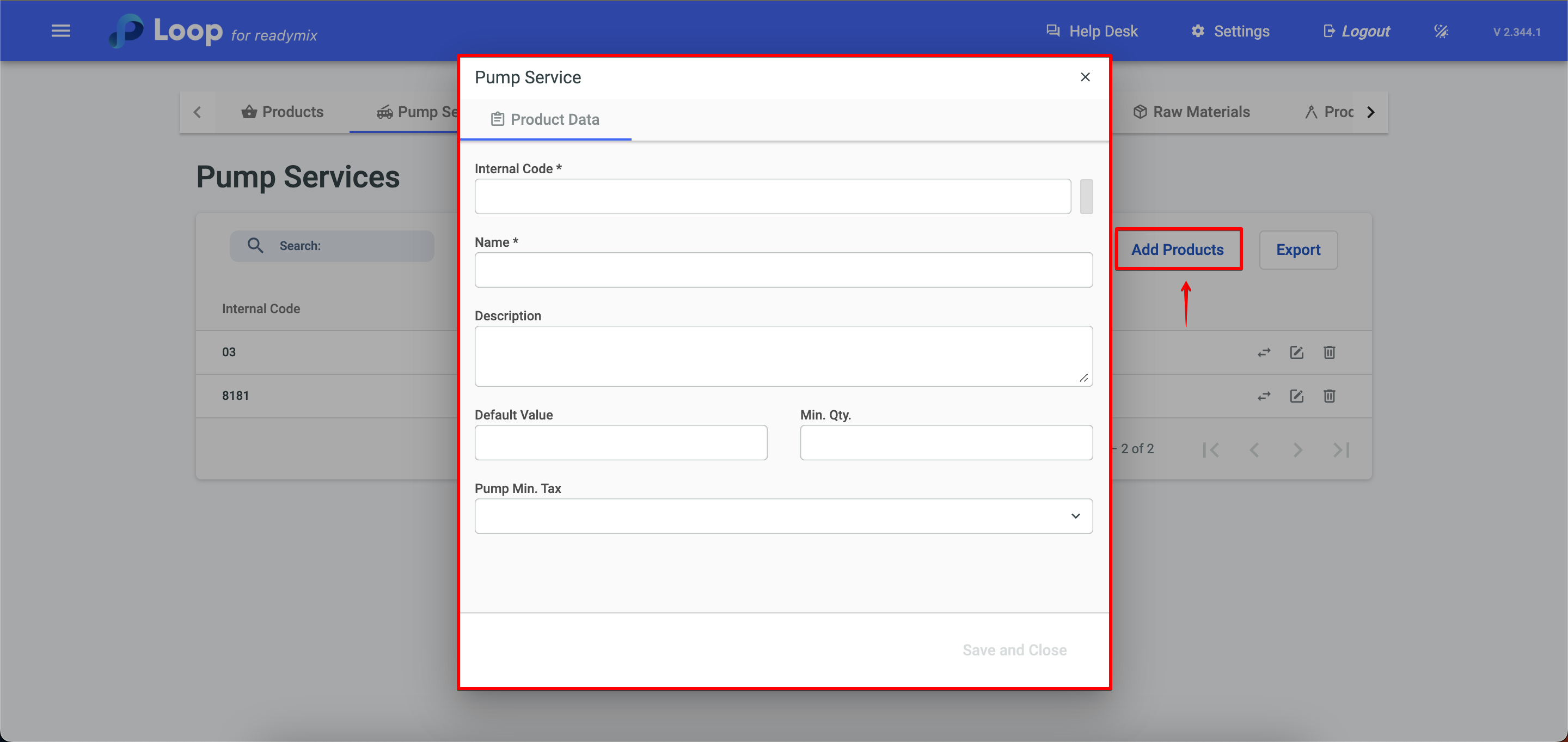This screenshot has width=1568, height=742.
Task: Click the magic wand icon in header
Action: tap(1441, 31)
